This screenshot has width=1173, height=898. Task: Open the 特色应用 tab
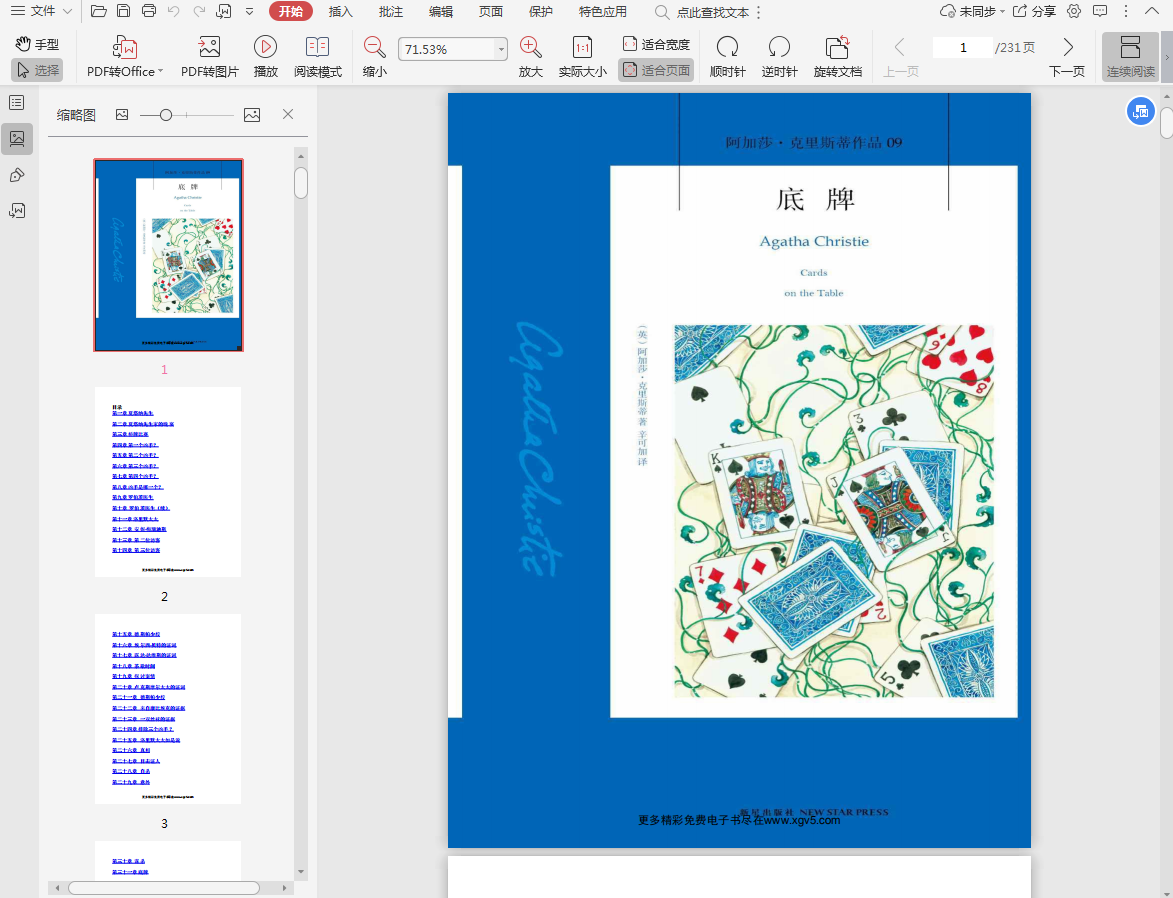[x=603, y=12]
